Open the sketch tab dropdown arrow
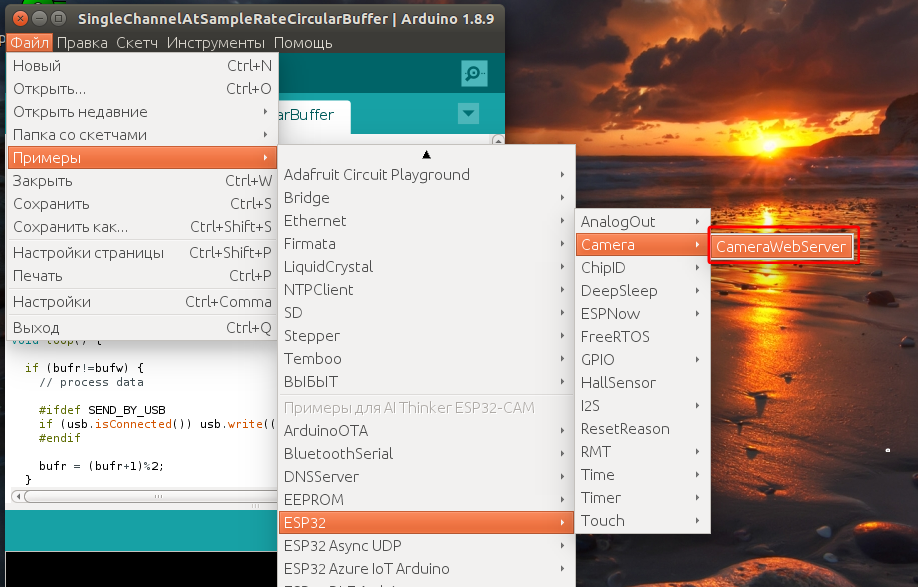Viewport: 918px width, 587px height. coord(468,114)
